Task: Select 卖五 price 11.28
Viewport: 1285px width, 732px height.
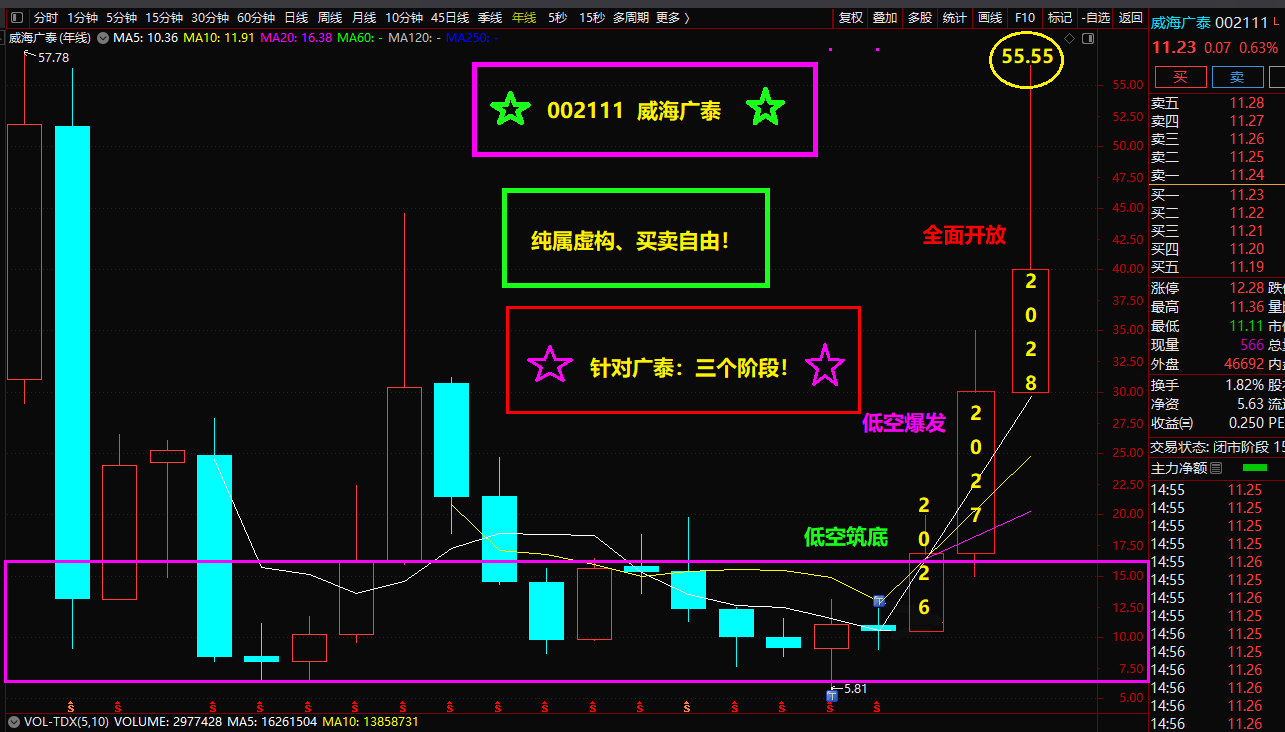Action: [x=1246, y=103]
